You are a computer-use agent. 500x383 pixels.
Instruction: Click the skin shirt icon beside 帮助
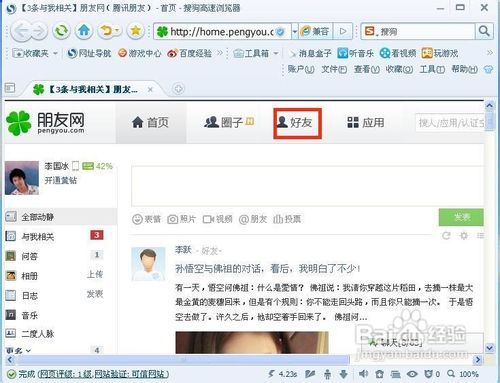click(488, 69)
